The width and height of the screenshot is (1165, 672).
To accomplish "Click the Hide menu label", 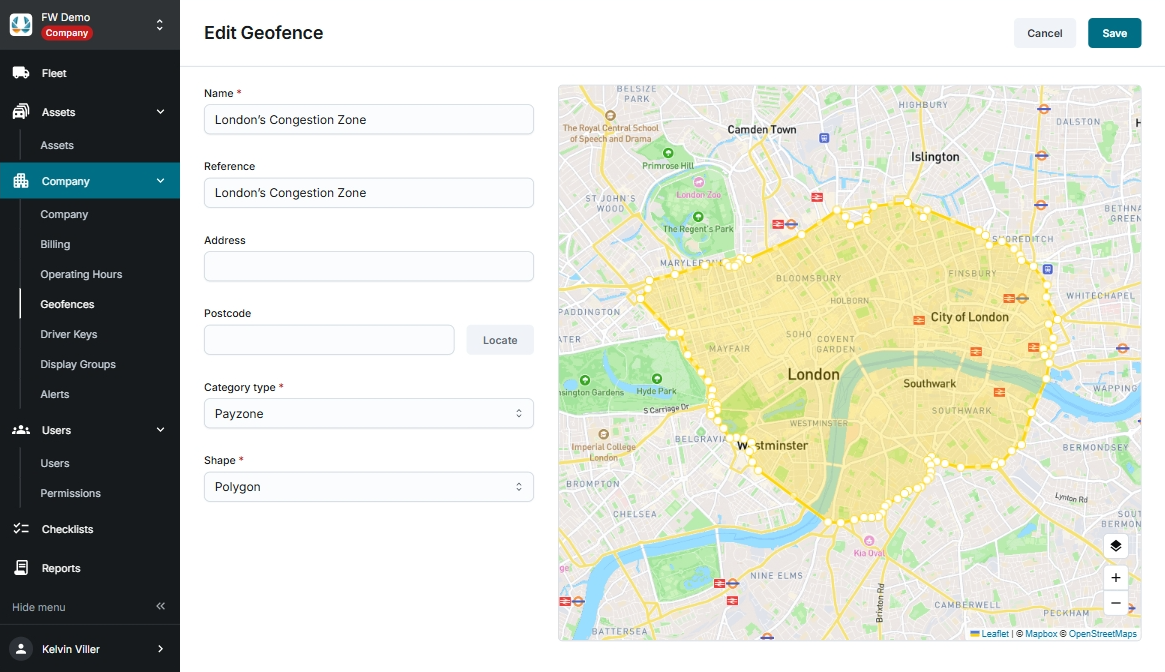I will pyautogui.click(x=39, y=607).
